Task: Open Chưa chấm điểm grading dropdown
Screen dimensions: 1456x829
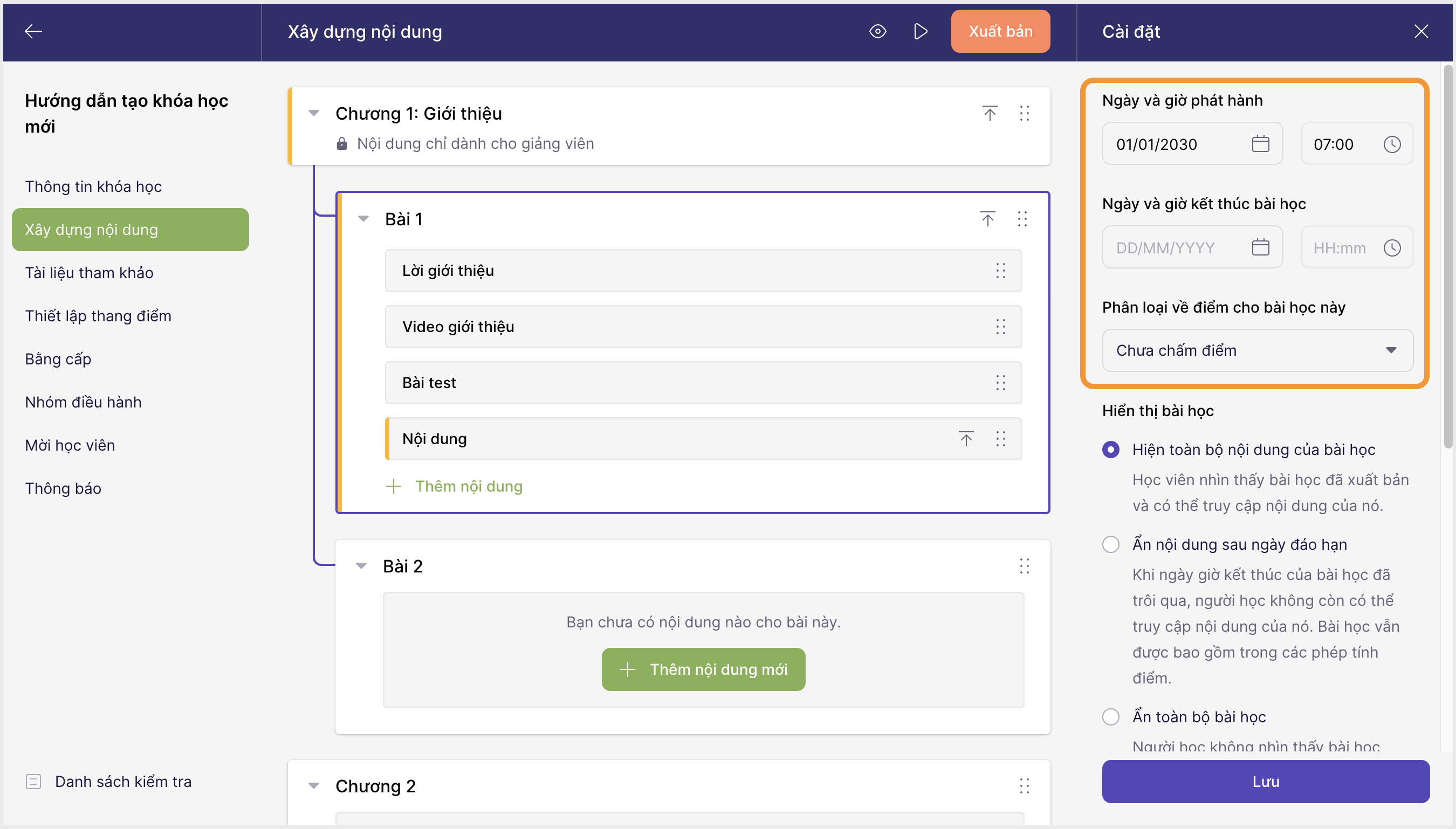Action: click(x=1256, y=350)
